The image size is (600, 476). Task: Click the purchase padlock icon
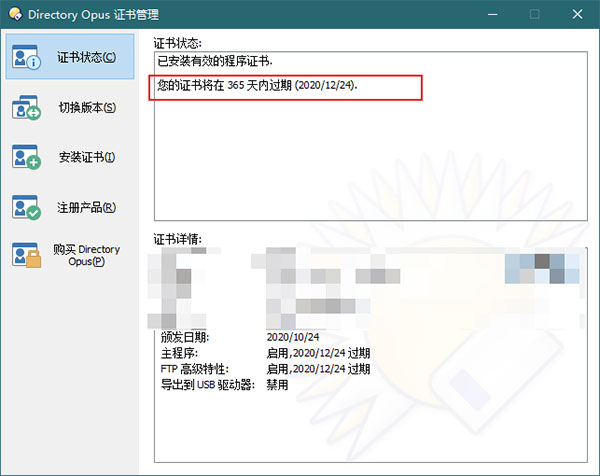pyautogui.click(x=26, y=255)
